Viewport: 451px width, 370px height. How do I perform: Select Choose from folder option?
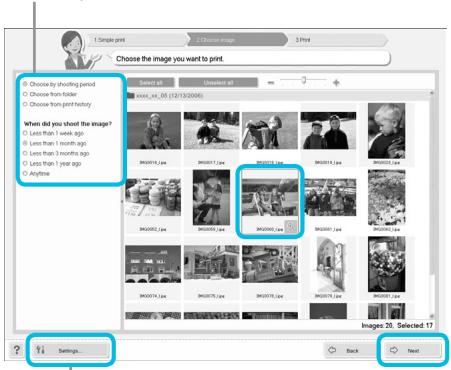point(50,94)
